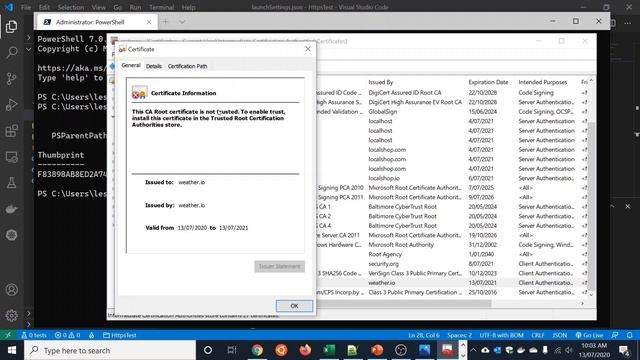The height and width of the screenshot is (360, 640).
Task: Open the Action Center notification icon
Action: click(624, 350)
